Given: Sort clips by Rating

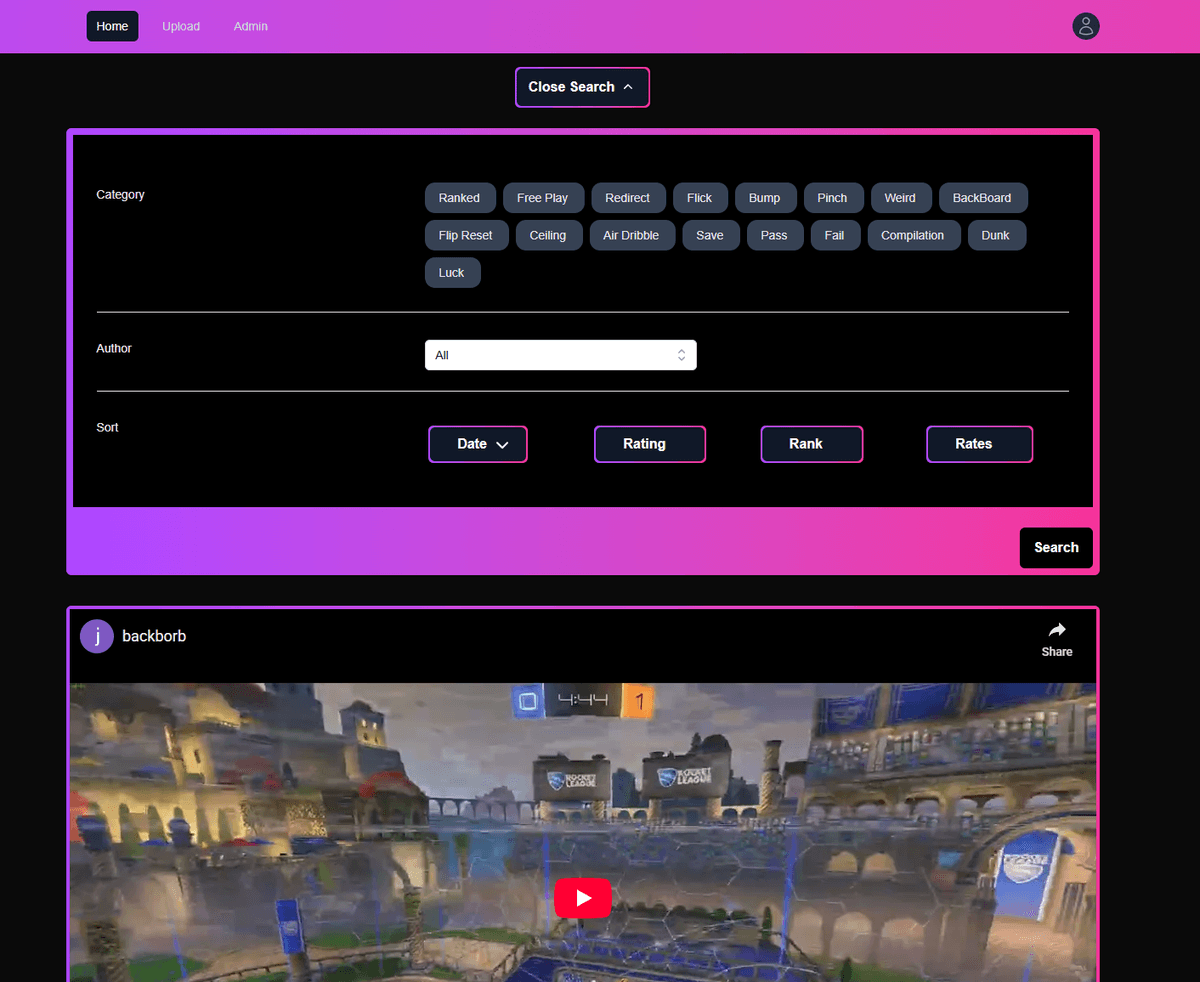Looking at the screenshot, I should pyautogui.click(x=649, y=444).
